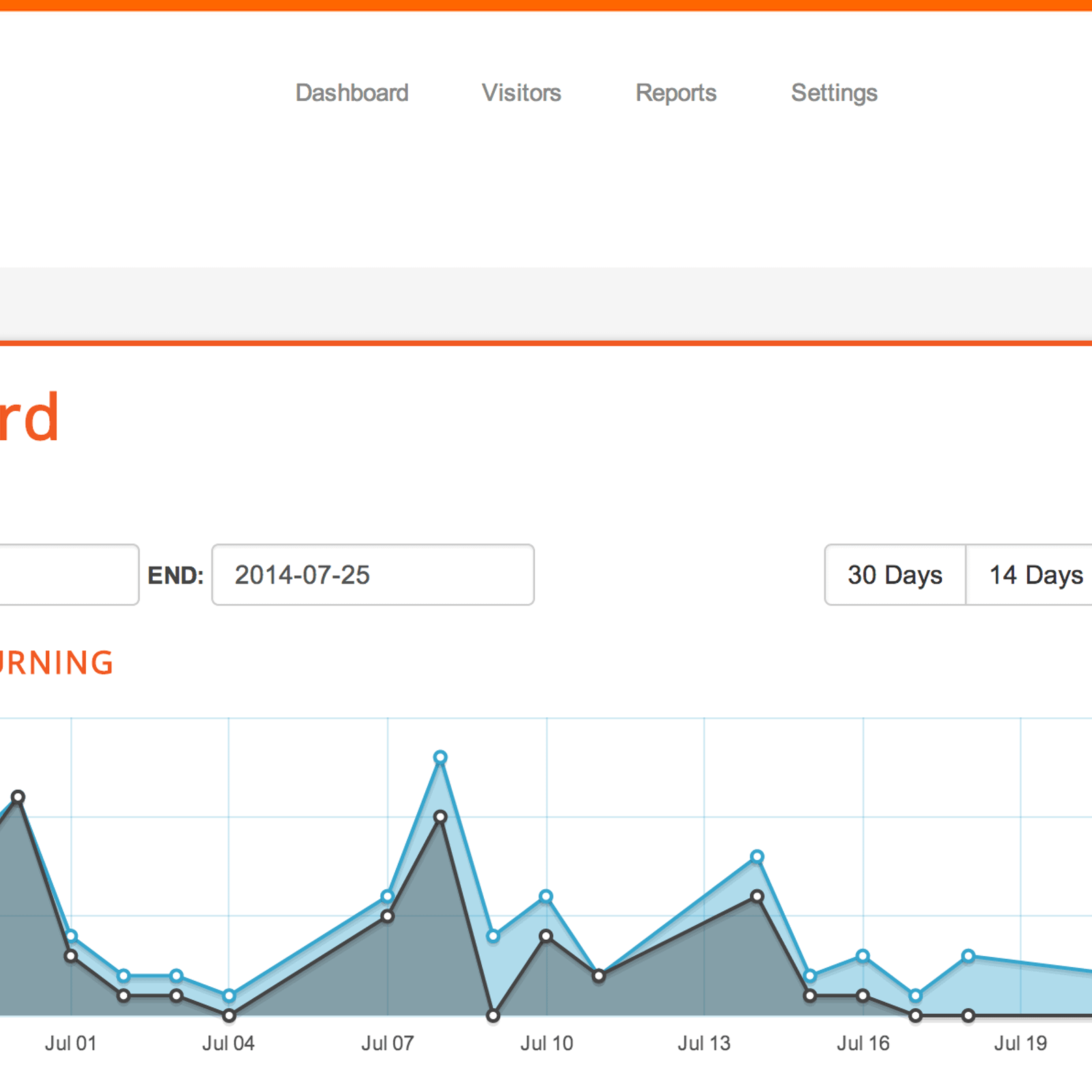Viewport: 1092px width, 1092px height.
Task: Select the 14 Days range button
Action: [1031, 575]
